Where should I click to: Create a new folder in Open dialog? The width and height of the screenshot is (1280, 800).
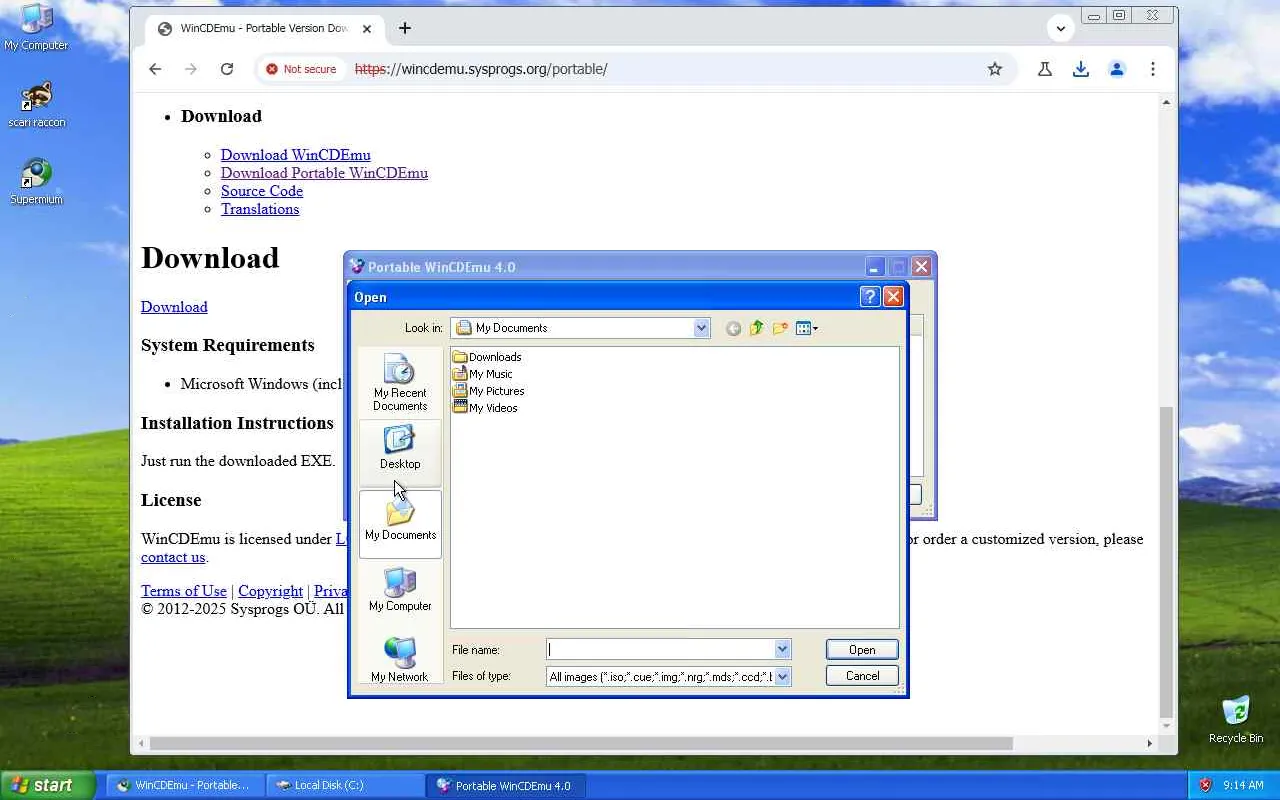tap(780, 328)
